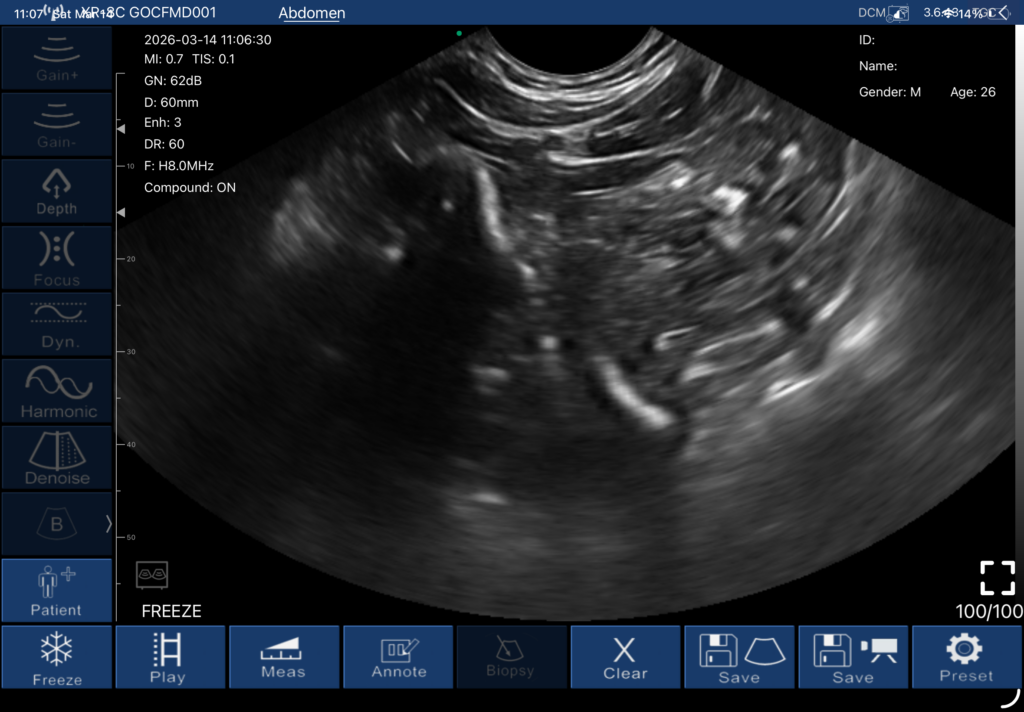Click the 100/100 frame counter
Screen dimensions: 1024x712
(989, 611)
